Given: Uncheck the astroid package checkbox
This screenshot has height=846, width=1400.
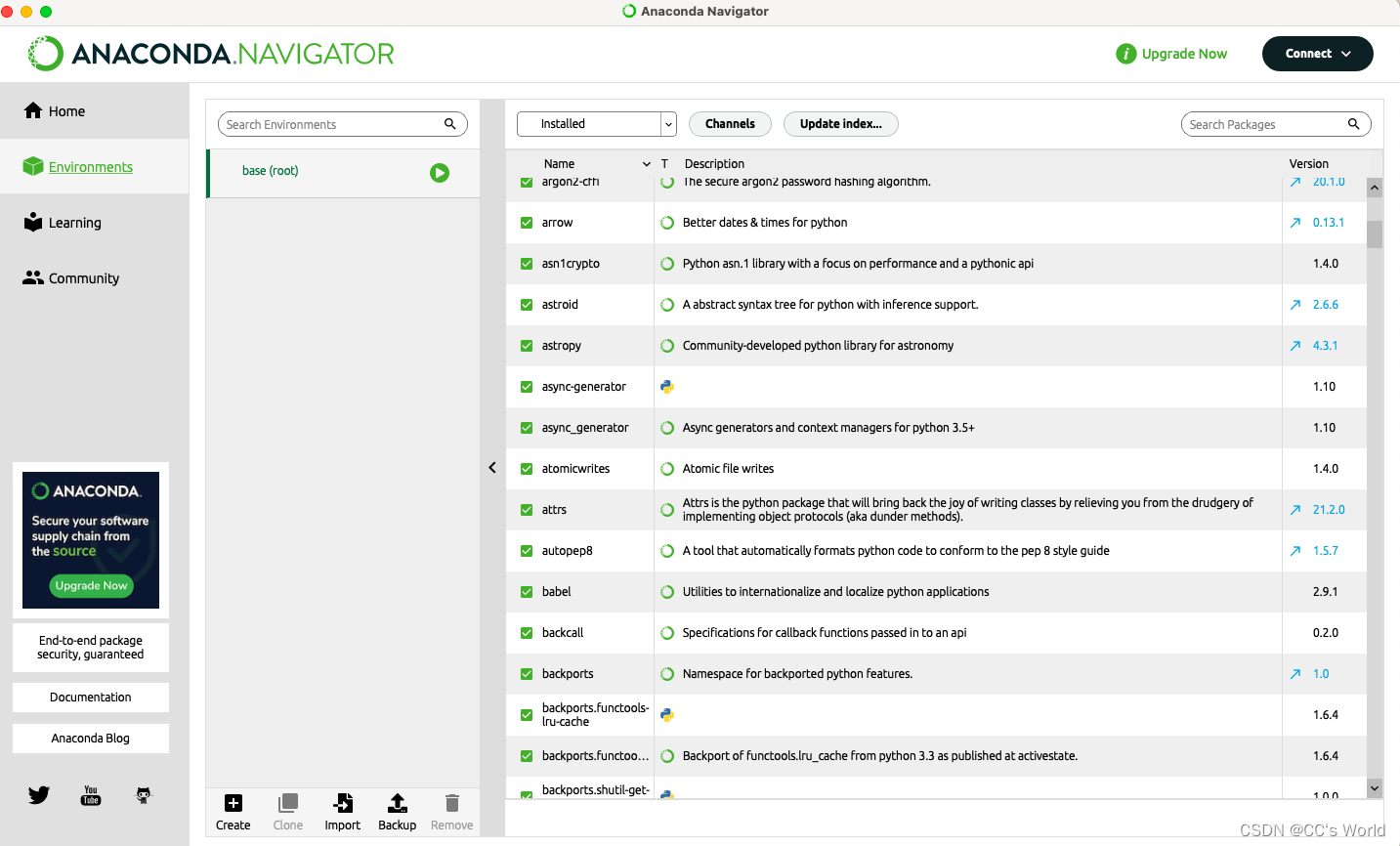Looking at the screenshot, I should tap(527, 305).
